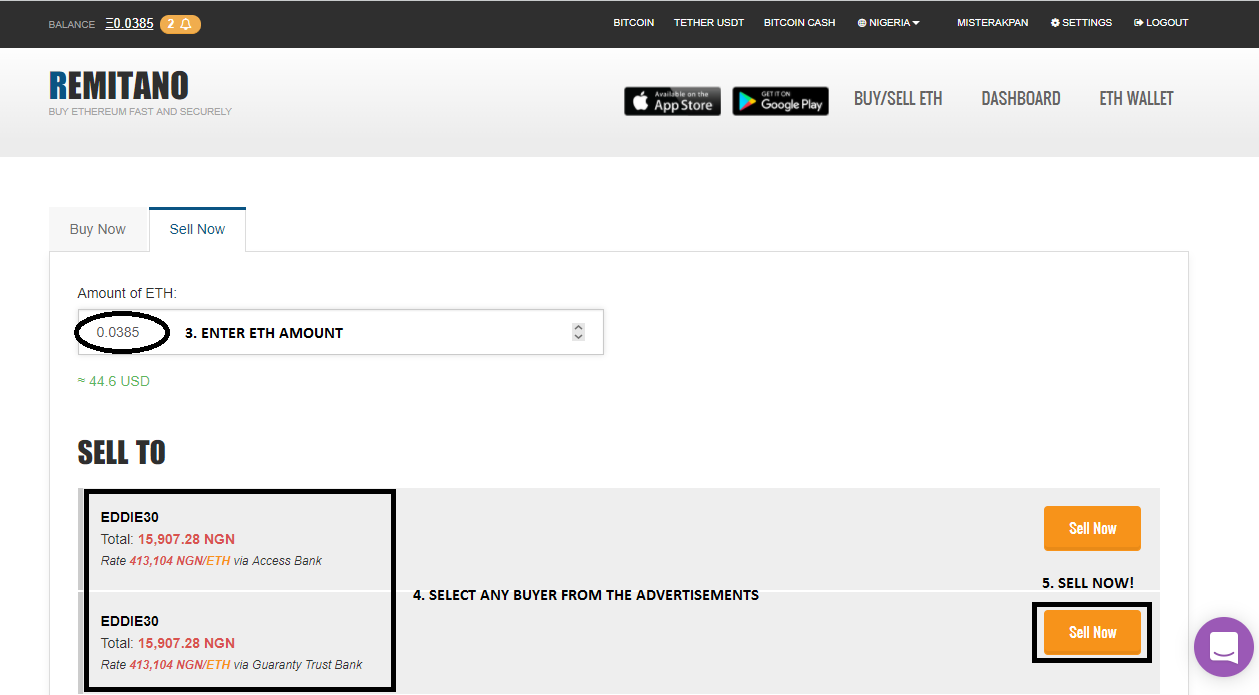The width and height of the screenshot is (1259, 695).
Task: Click the rate line via Access Bank
Action: click(211, 561)
